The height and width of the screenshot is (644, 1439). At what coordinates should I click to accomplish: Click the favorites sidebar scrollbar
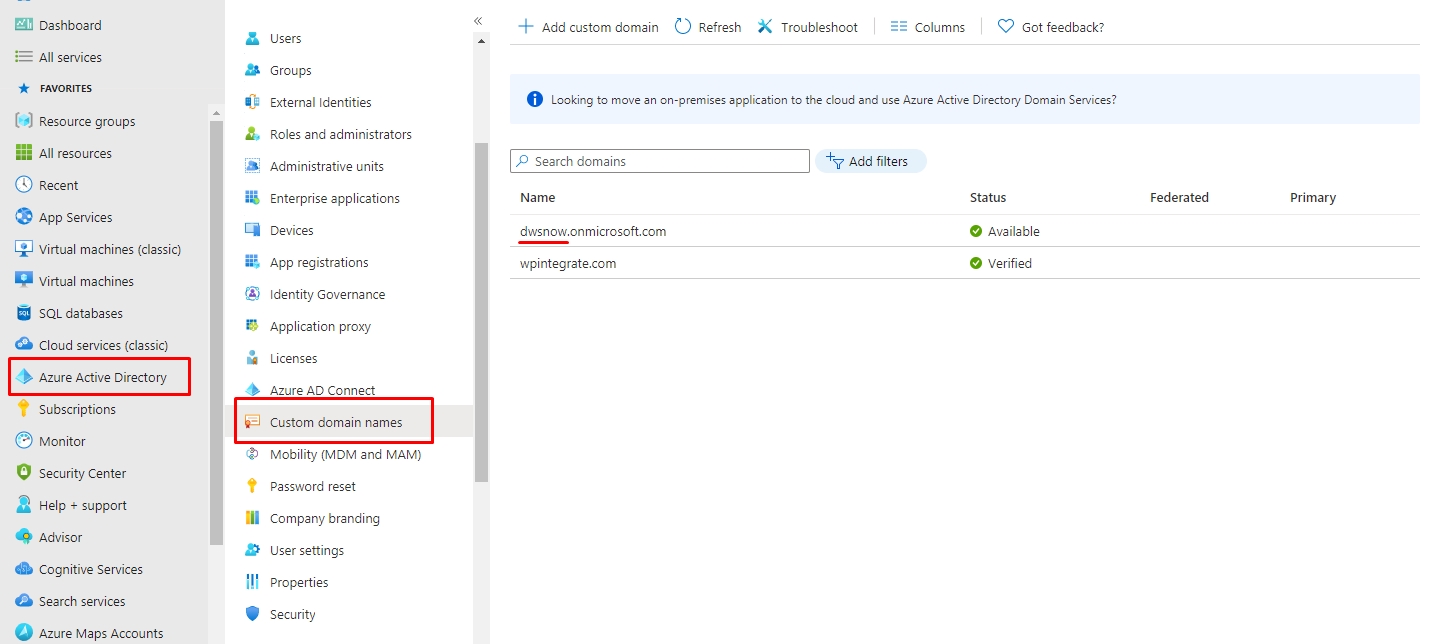[216, 333]
